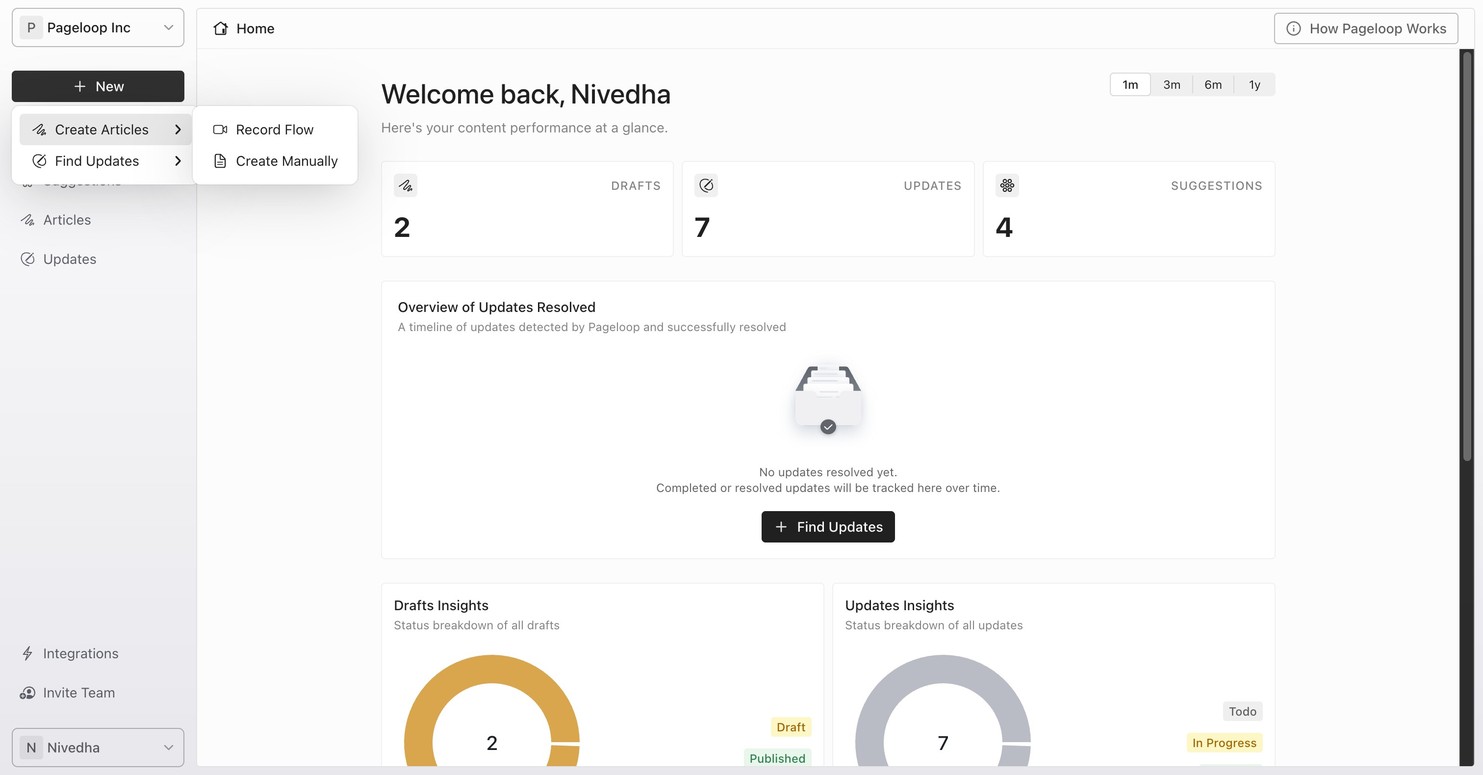Select the 3m time range

pyautogui.click(x=1171, y=85)
